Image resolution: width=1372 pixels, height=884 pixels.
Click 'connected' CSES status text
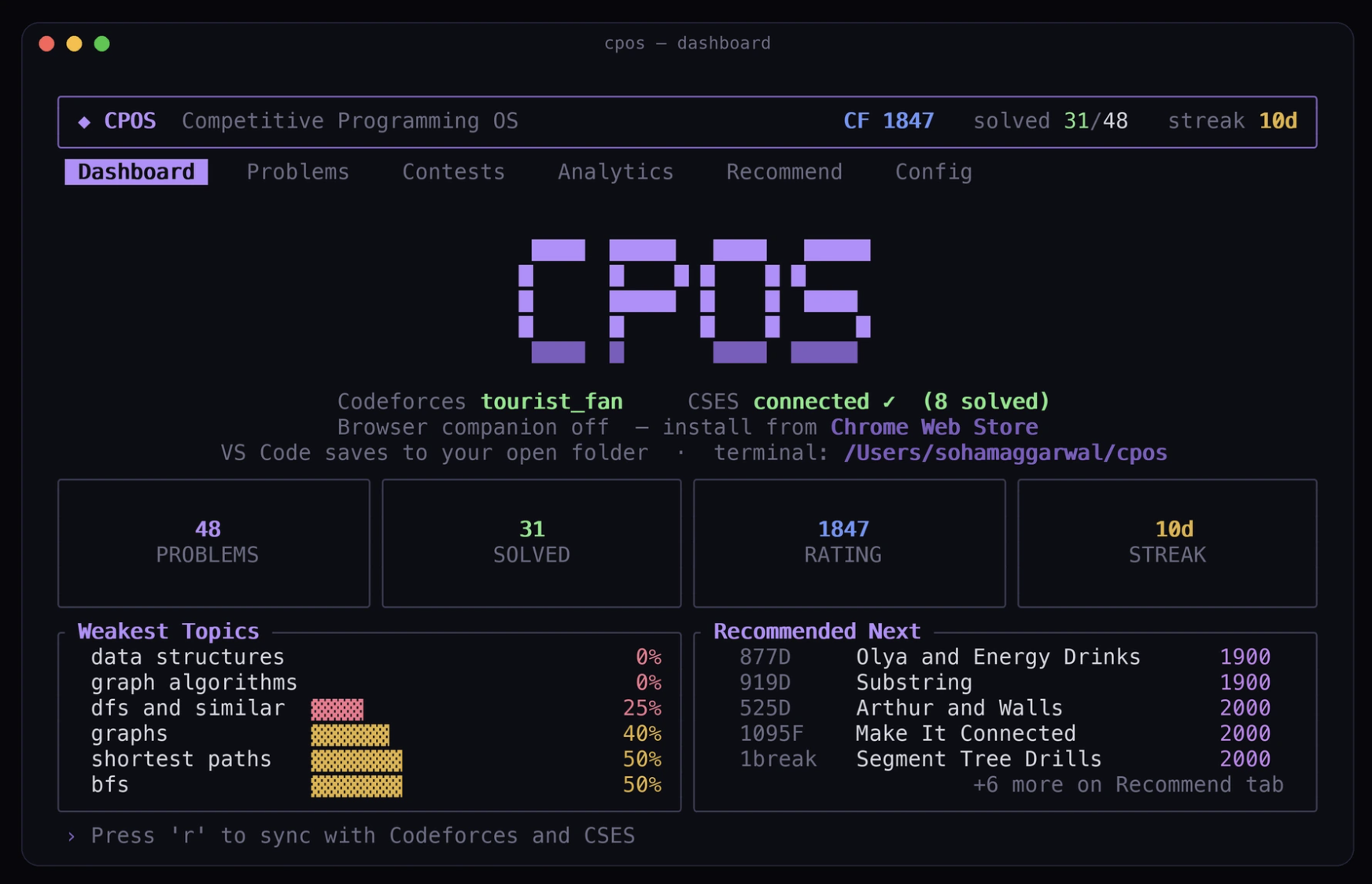[811, 402]
